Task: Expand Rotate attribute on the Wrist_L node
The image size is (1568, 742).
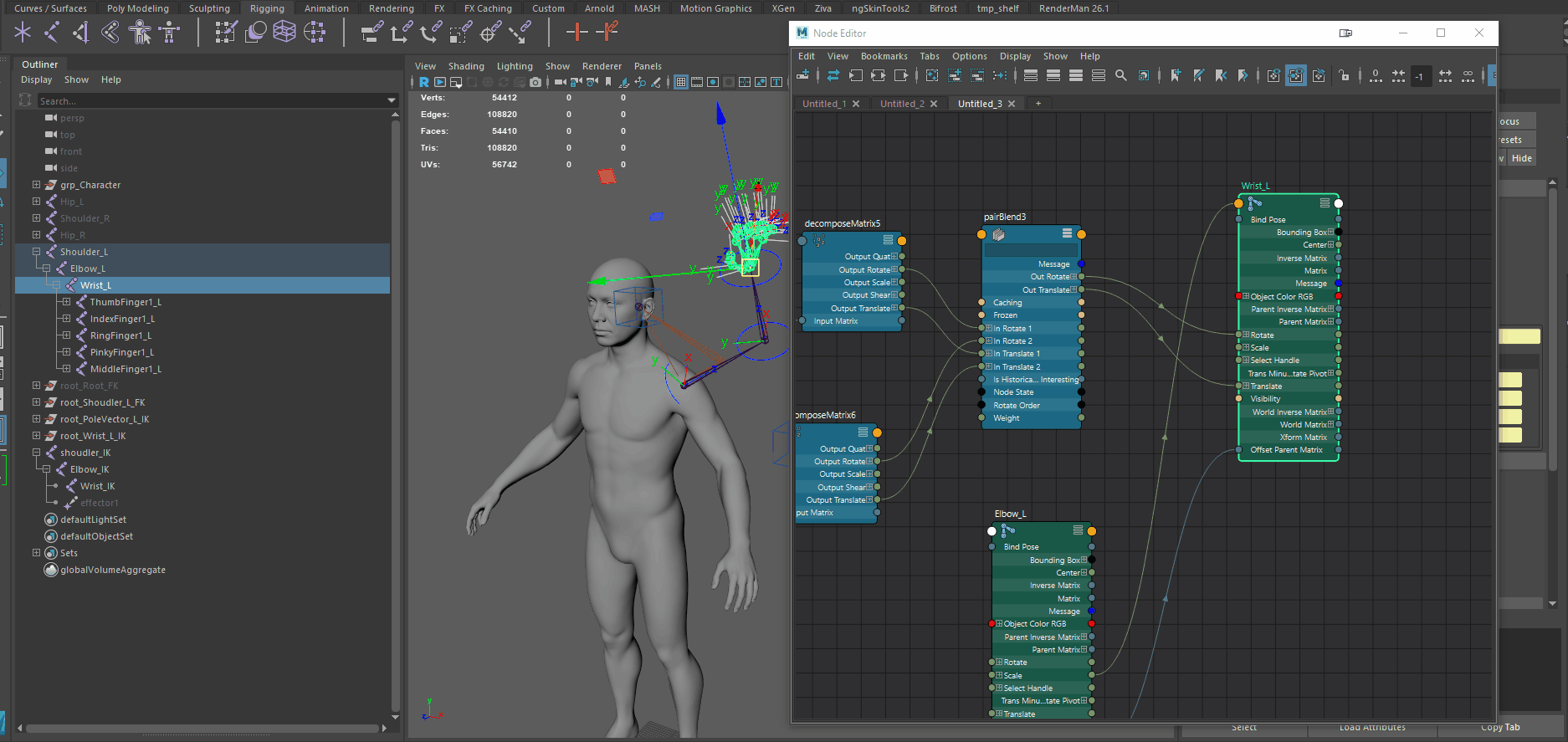Action: pos(1246,335)
